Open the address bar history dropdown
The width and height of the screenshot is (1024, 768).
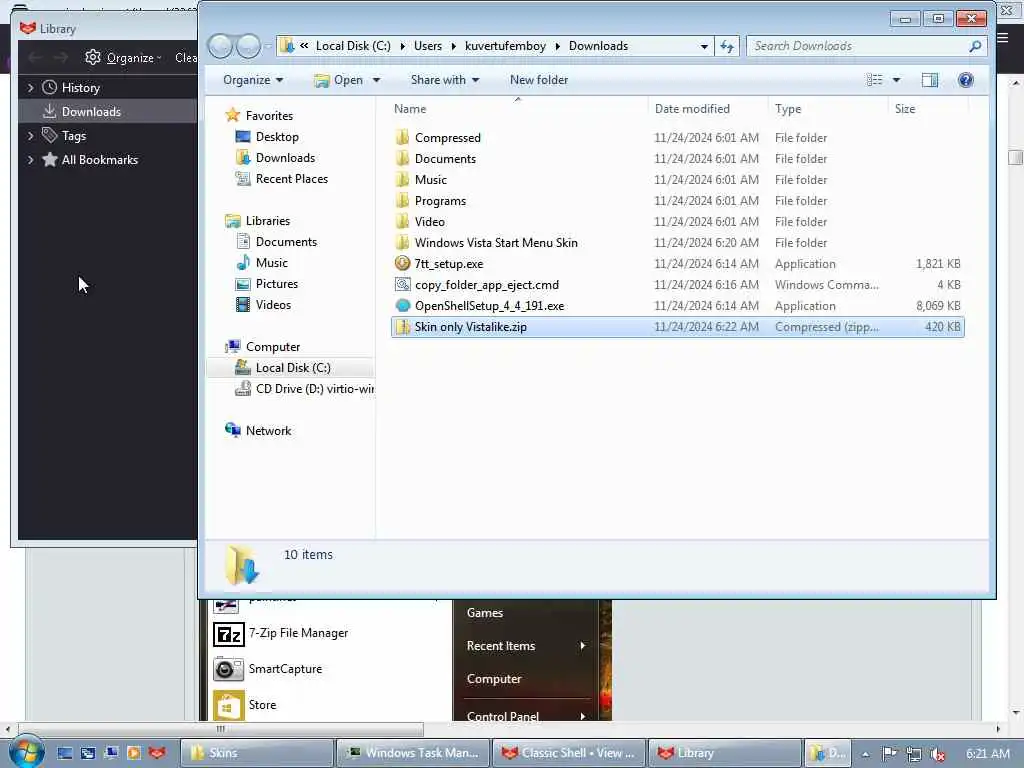[x=704, y=46]
